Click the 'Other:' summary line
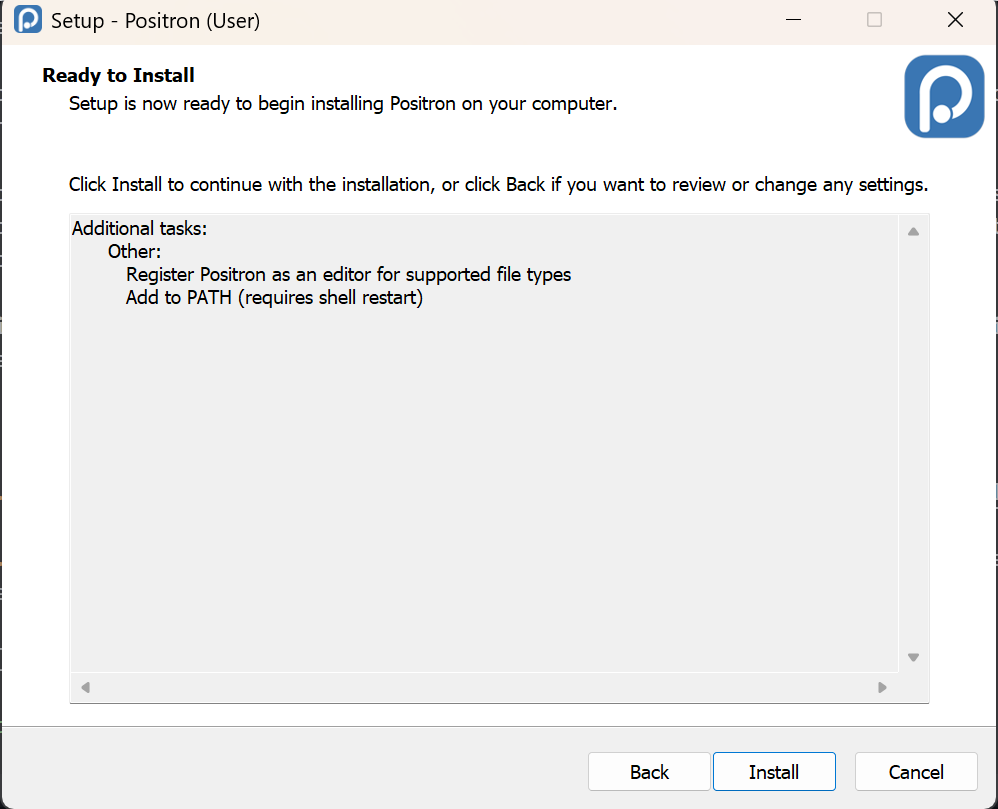998x809 pixels. pyautogui.click(x=134, y=252)
